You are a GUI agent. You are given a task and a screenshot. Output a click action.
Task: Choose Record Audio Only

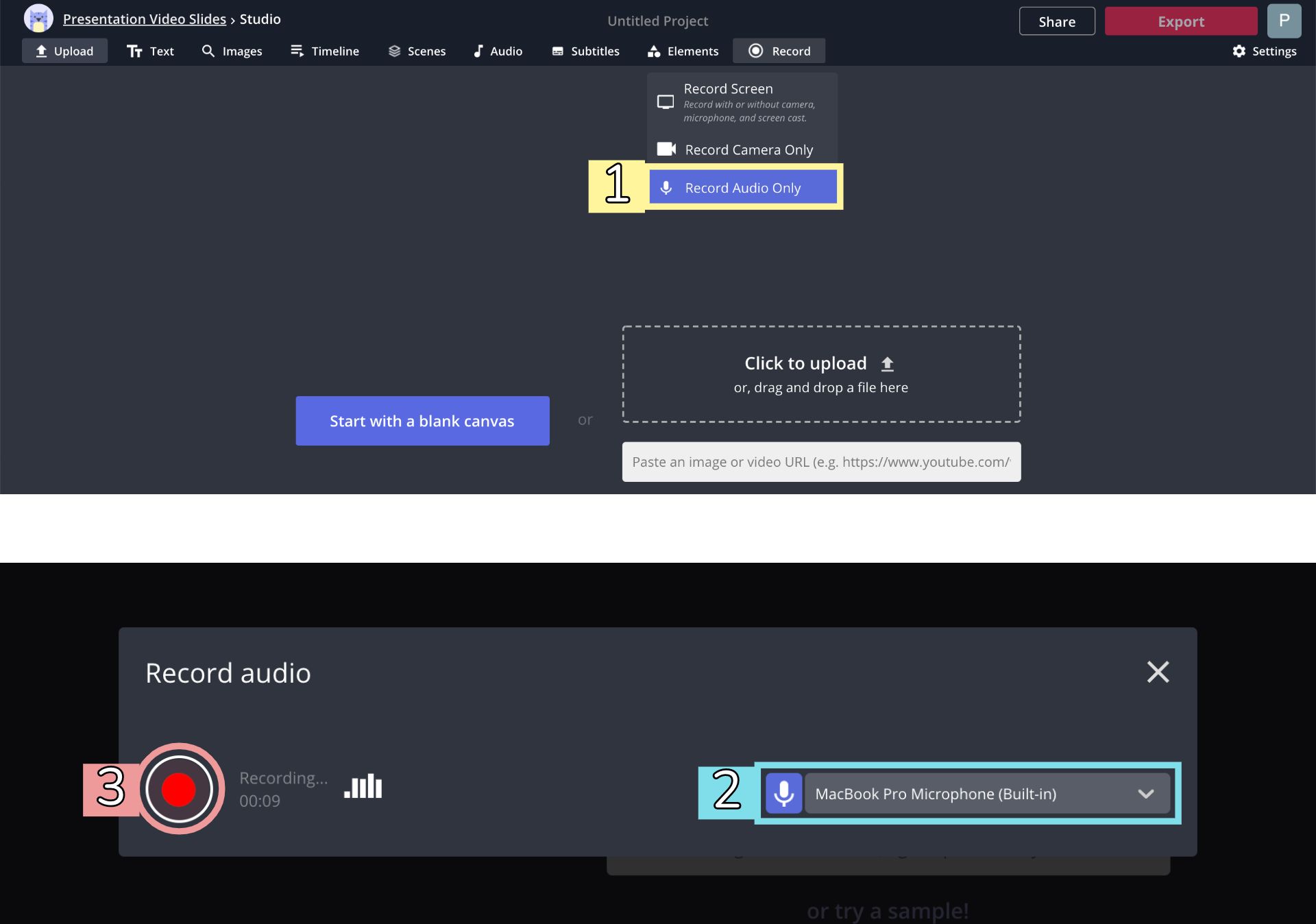click(x=742, y=188)
